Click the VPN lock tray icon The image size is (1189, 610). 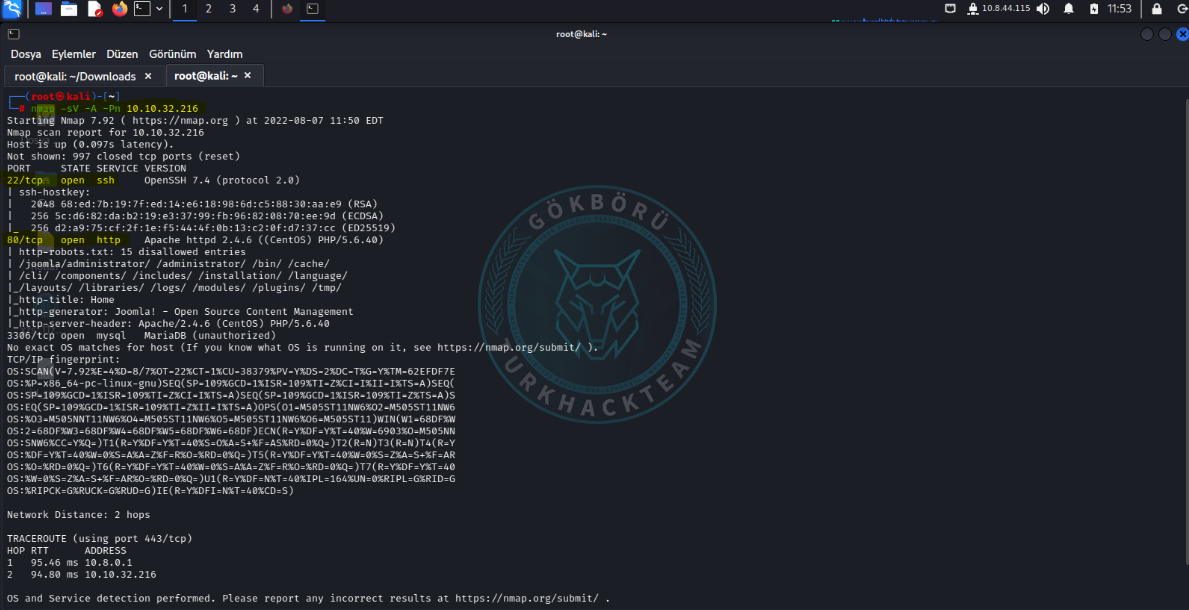click(x=972, y=9)
